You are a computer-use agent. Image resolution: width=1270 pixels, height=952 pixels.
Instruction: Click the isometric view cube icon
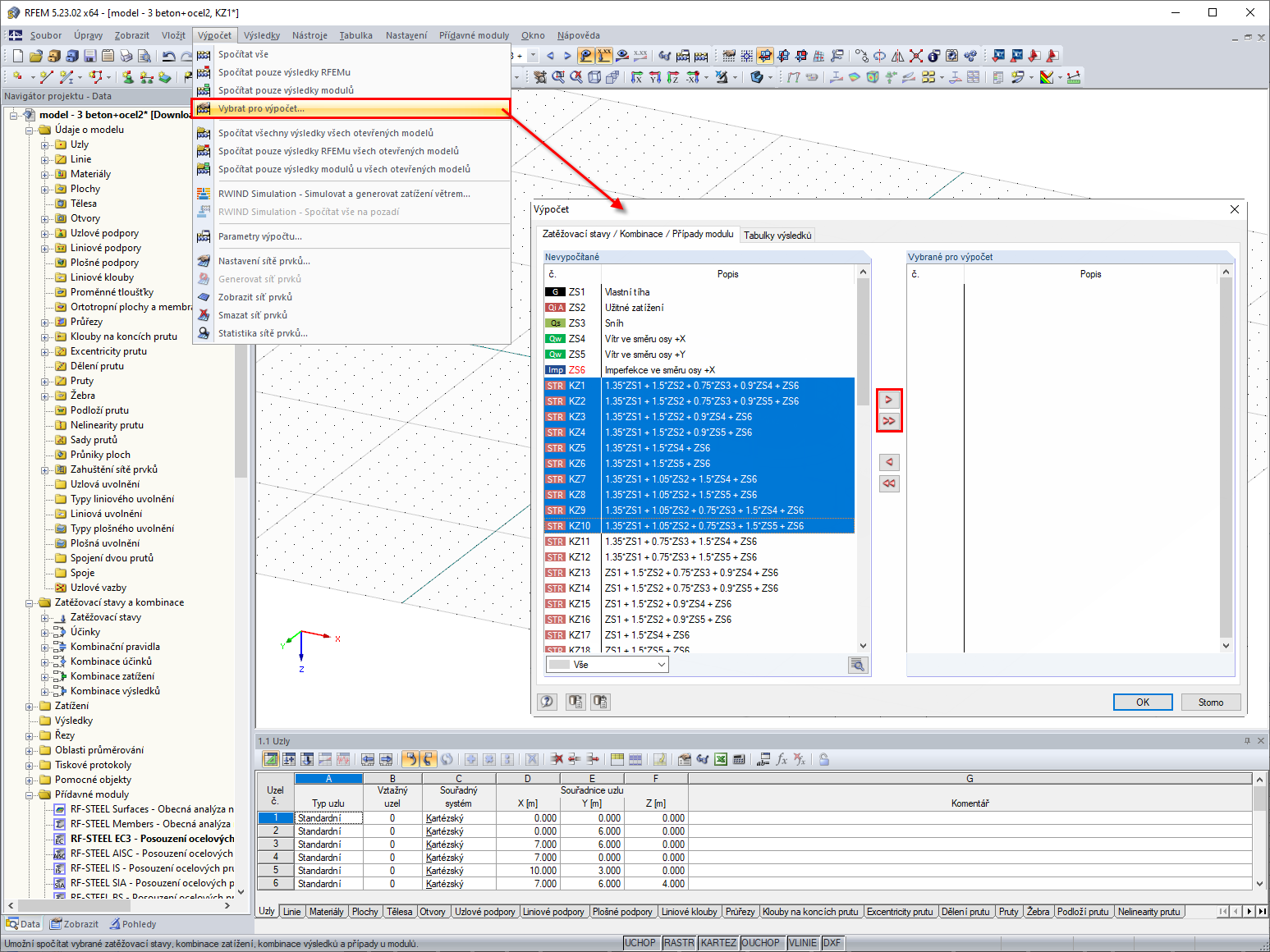click(x=594, y=77)
